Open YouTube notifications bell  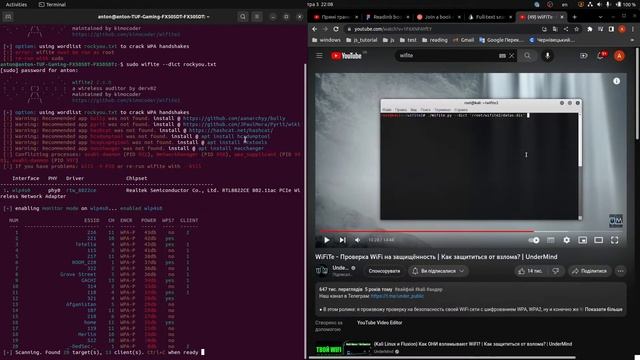pos(601,56)
